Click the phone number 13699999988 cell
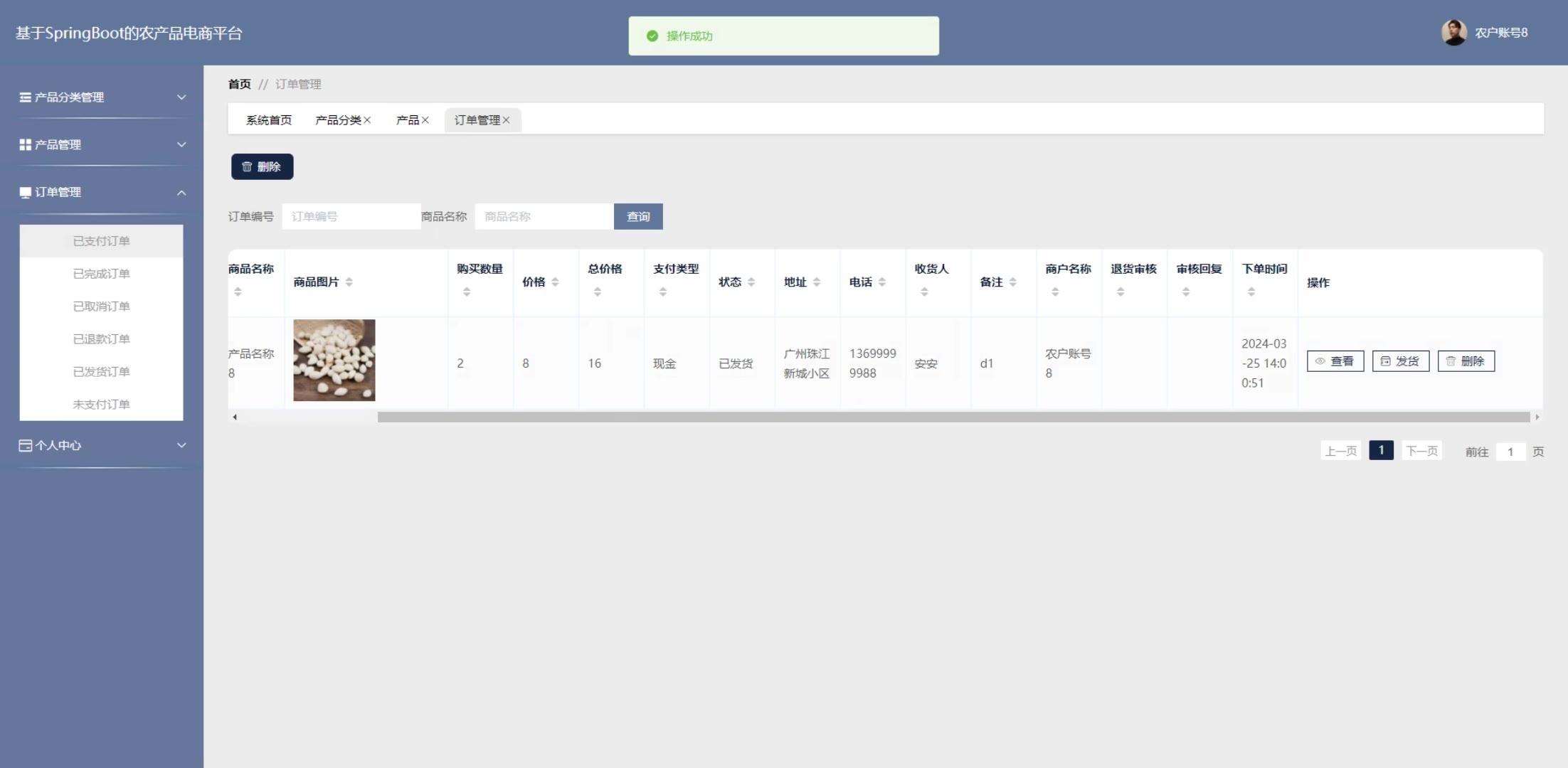1568x768 pixels. (873, 363)
